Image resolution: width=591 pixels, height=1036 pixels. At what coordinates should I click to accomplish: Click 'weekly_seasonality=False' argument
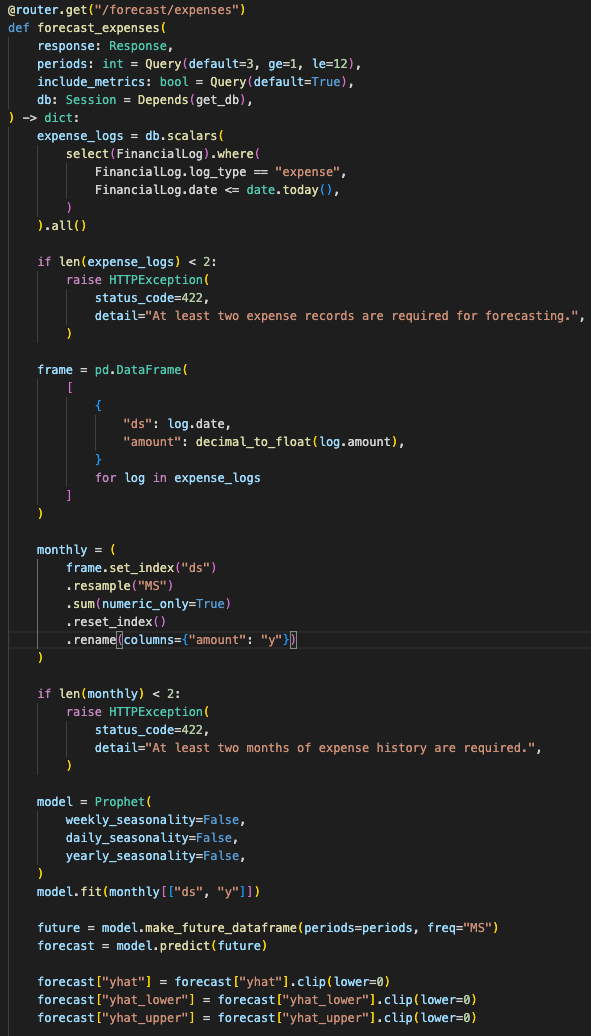tap(152, 819)
